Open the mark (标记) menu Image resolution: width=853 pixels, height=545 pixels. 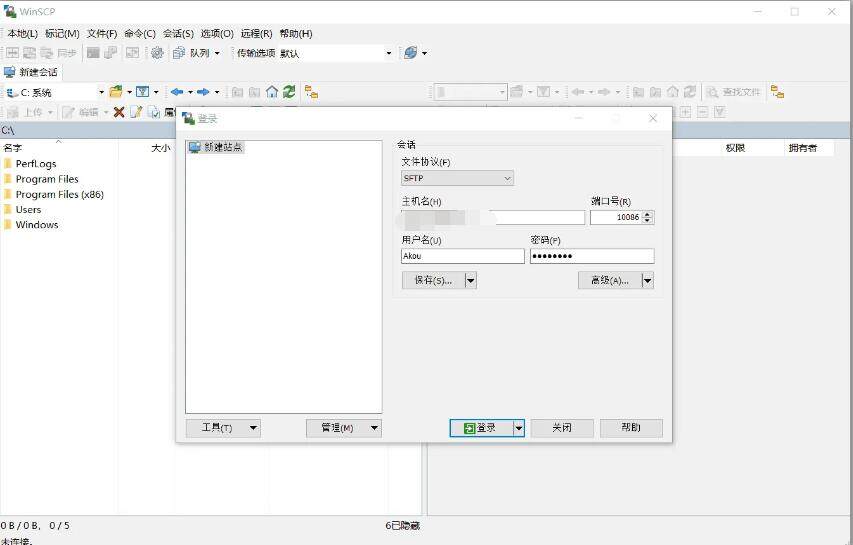[62, 34]
